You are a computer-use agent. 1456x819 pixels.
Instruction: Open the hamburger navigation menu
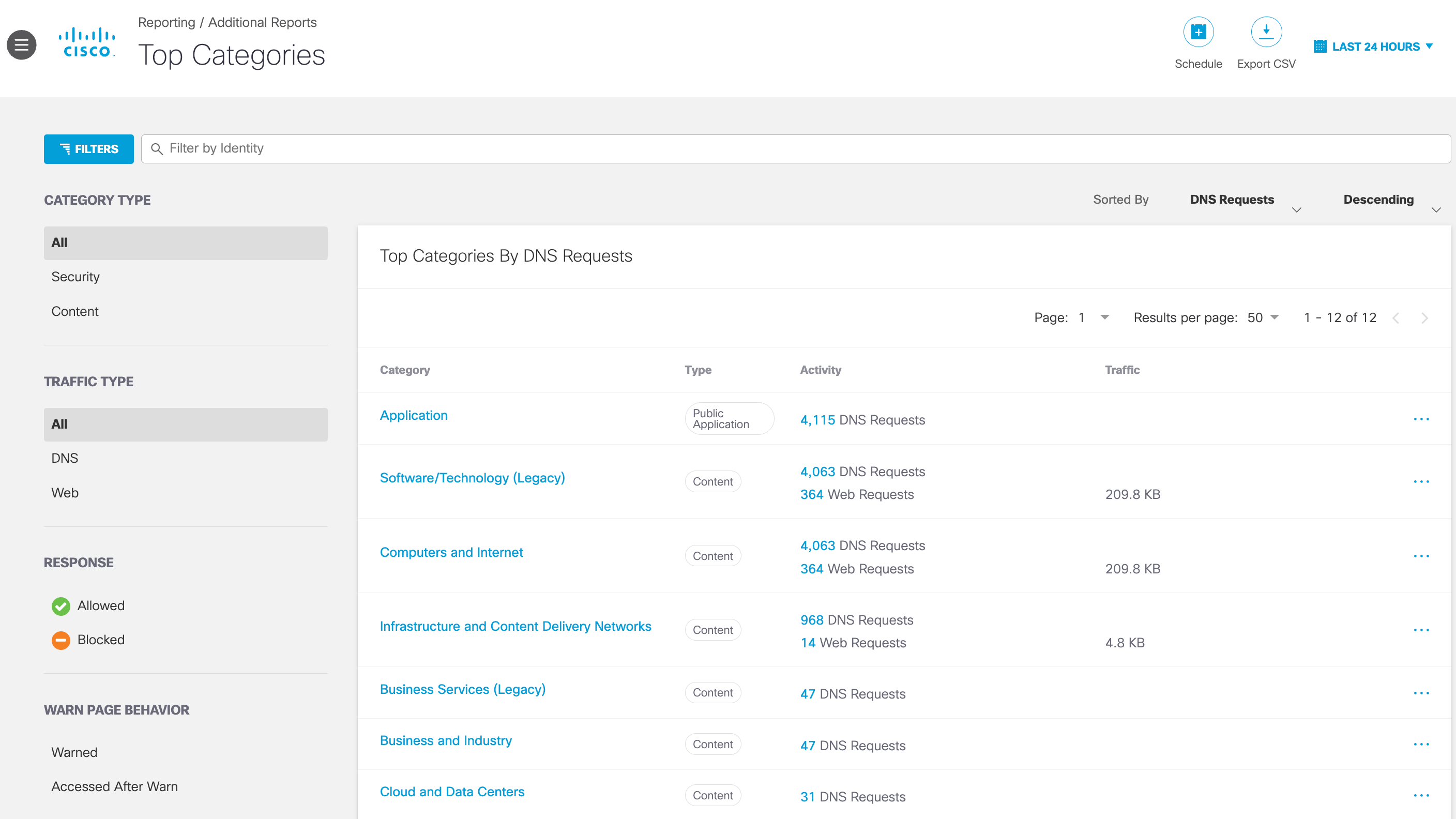(x=22, y=44)
